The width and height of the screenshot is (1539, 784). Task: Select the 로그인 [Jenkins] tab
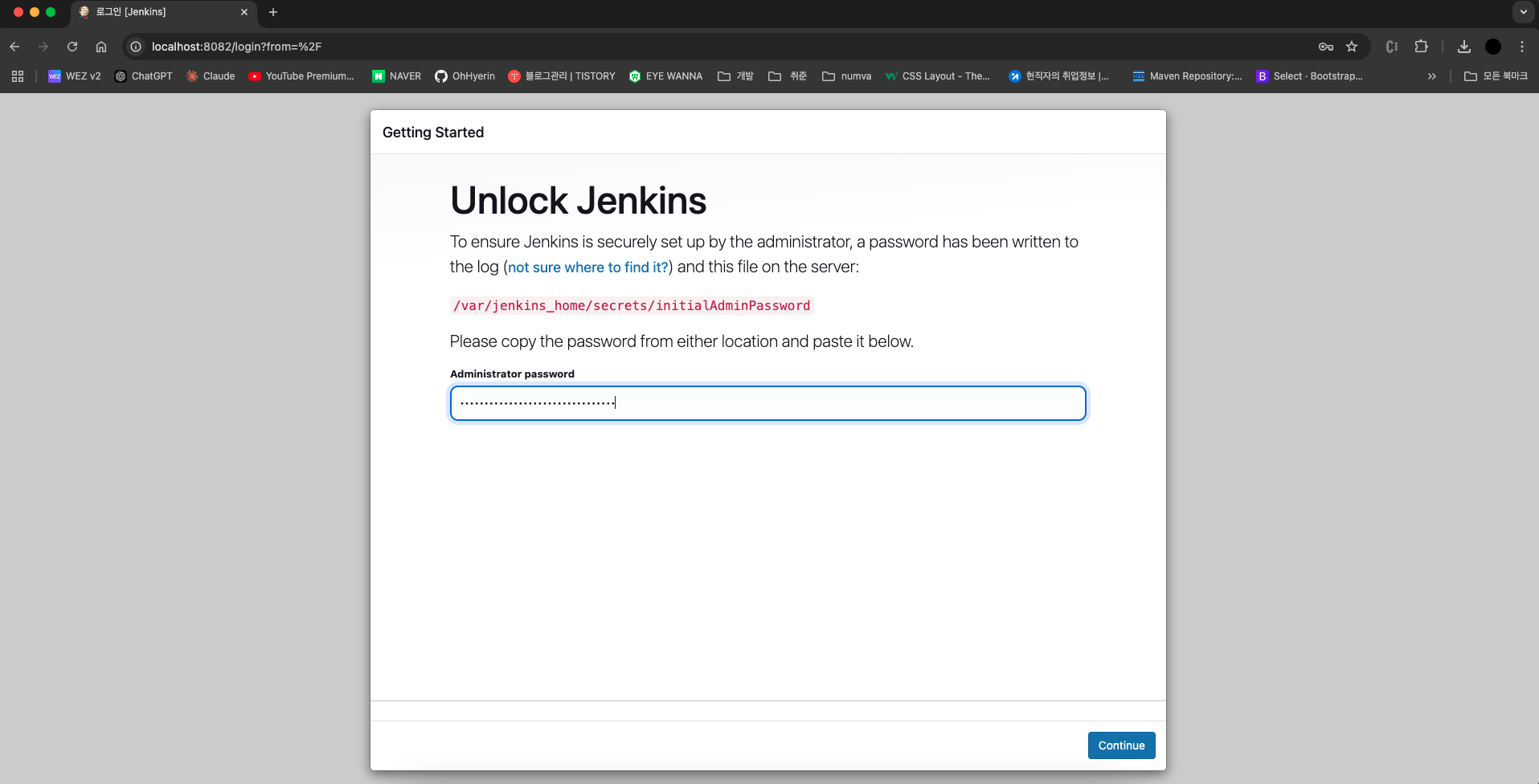pyautogui.click(x=164, y=12)
